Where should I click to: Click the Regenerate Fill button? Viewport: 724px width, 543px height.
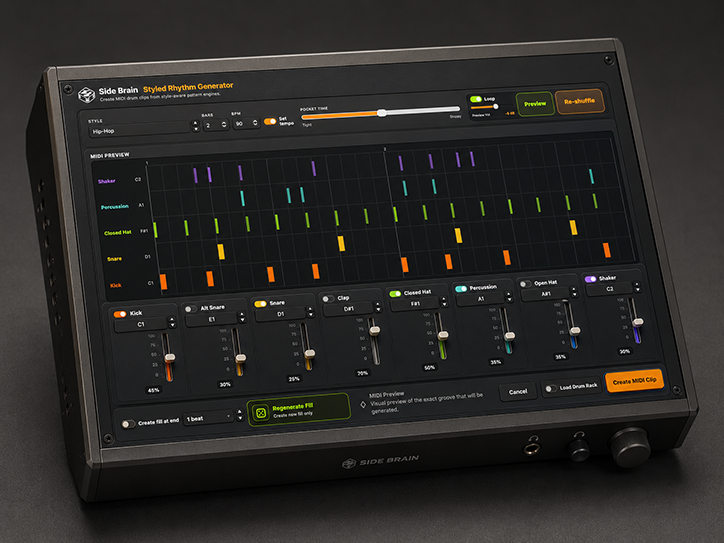[x=299, y=410]
